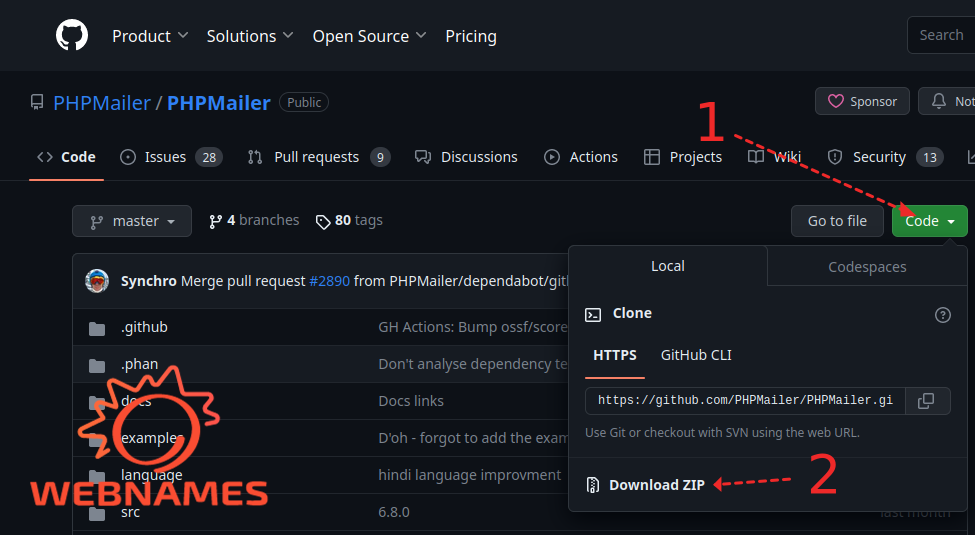Click the Go to file button

(837, 221)
